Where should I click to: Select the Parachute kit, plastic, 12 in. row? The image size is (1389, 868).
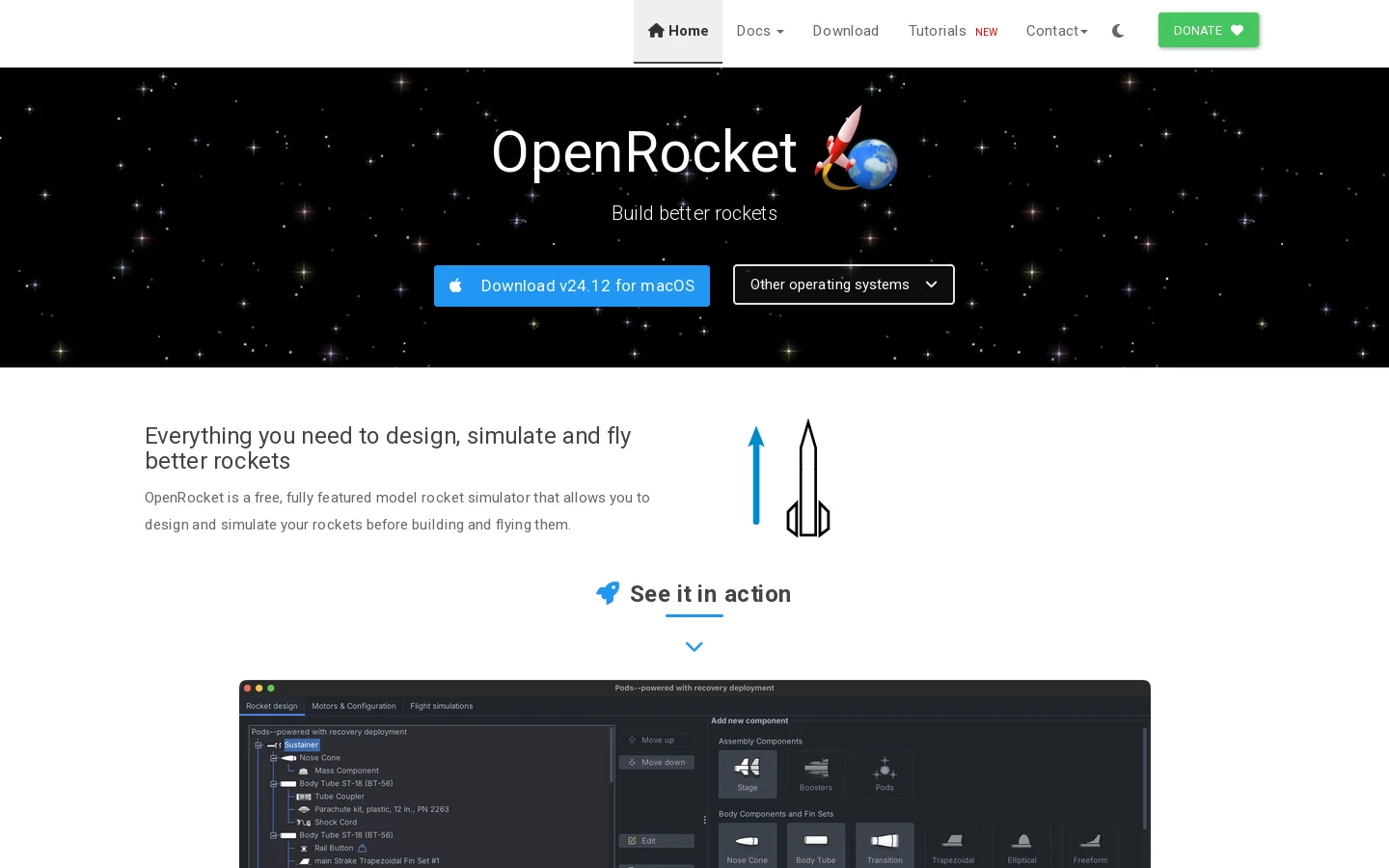[373, 809]
